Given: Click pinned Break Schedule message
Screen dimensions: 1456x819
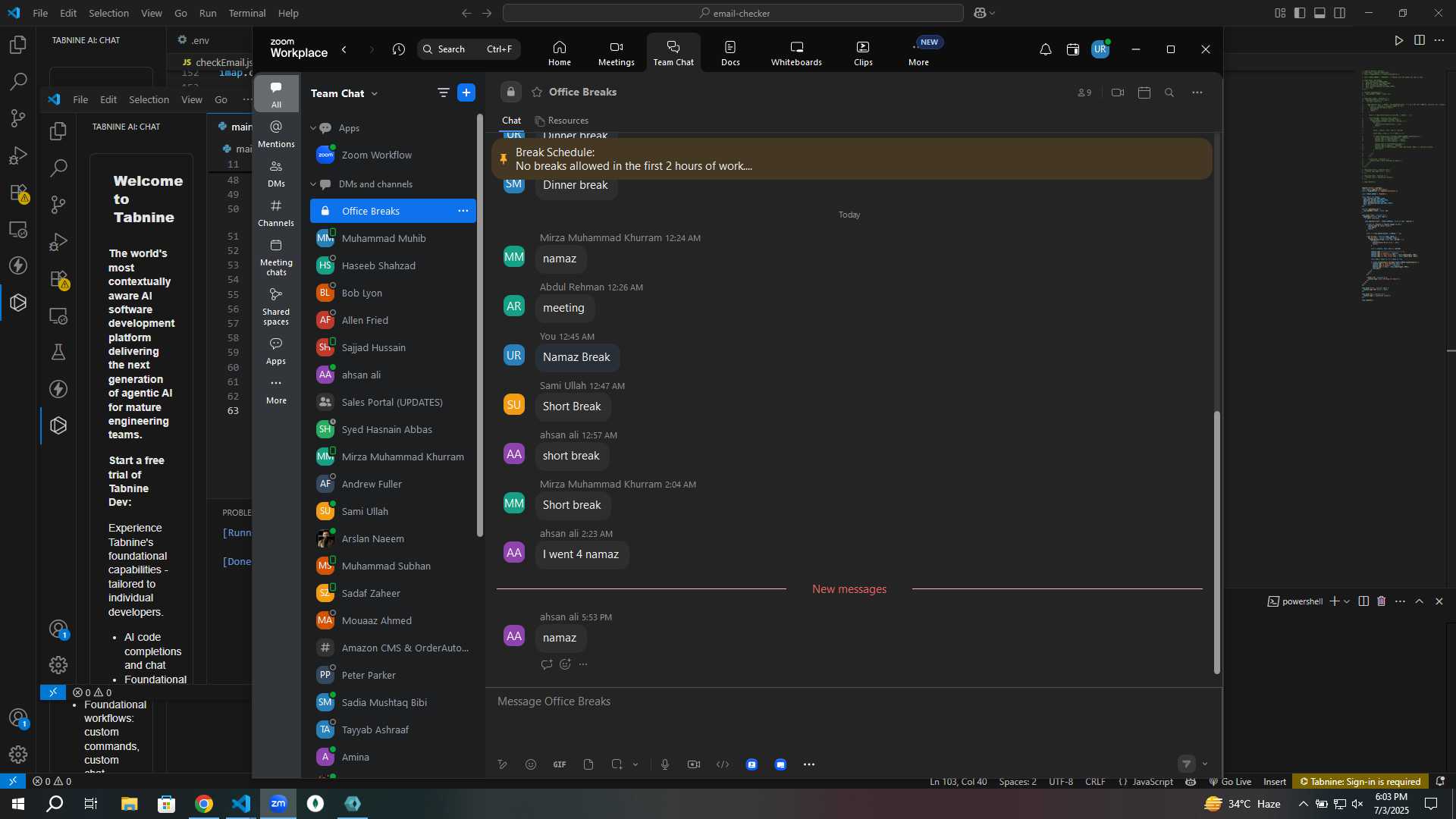Looking at the screenshot, I should pos(852,159).
